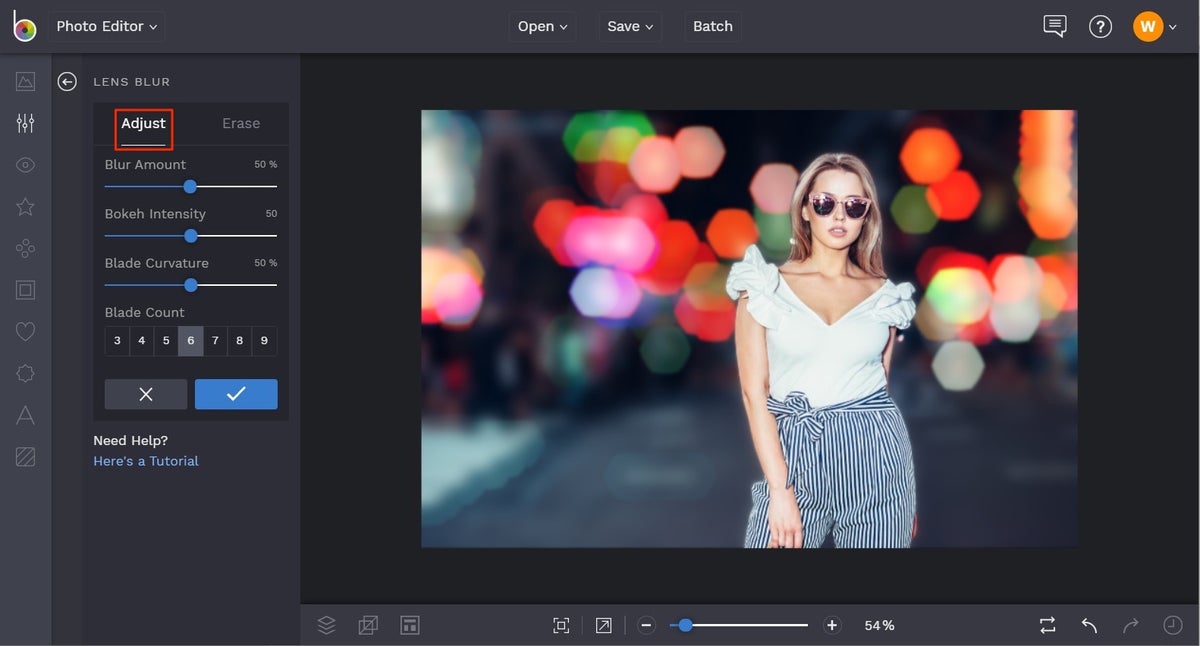This screenshot has height=646, width=1200.
Task: Open the Layers manager in bottom toolbar
Action: click(x=326, y=624)
